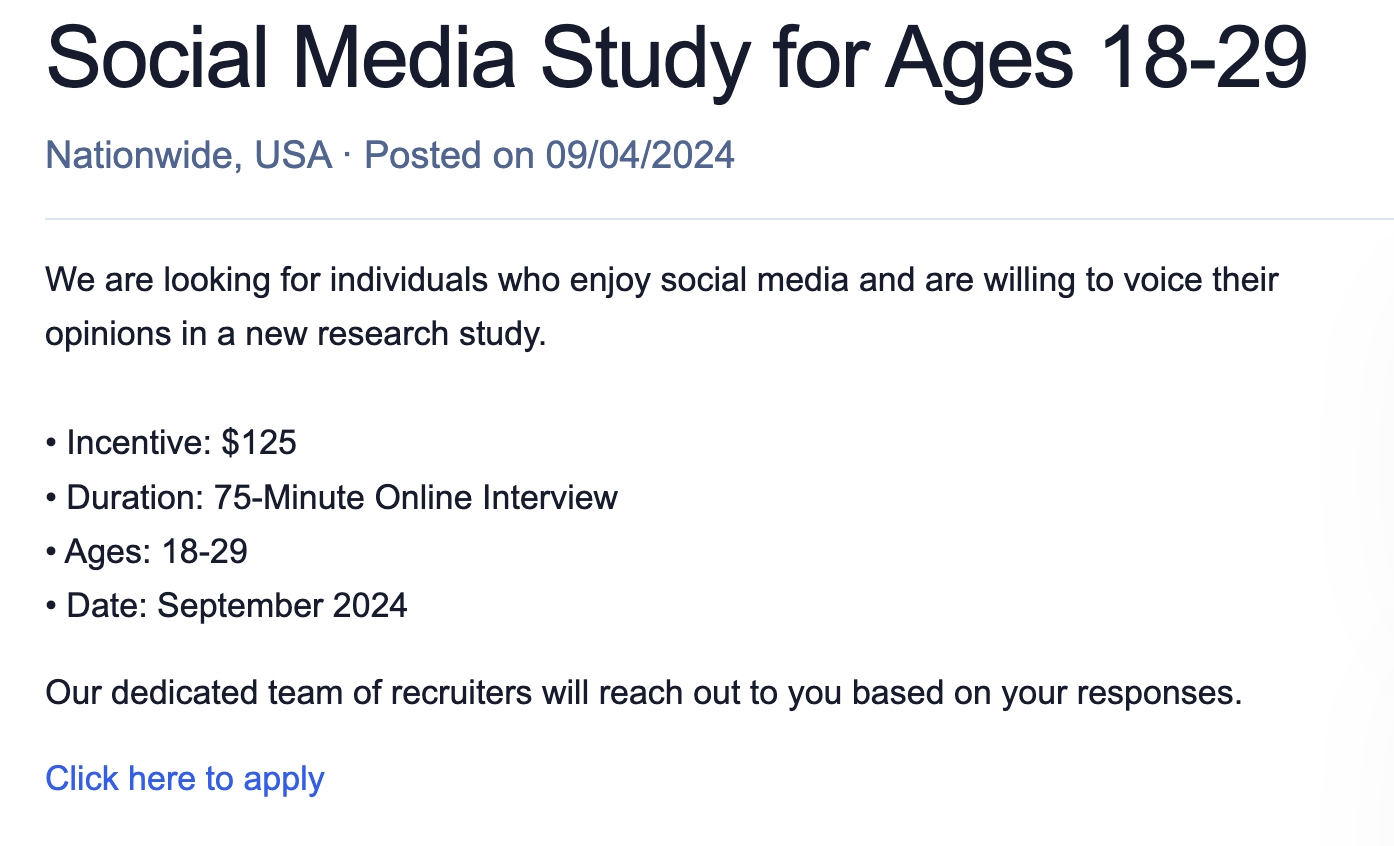Image resolution: width=1394 pixels, height=846 pixels.
Task: Select the 'Nationwide, USA' location text
Action: 189,155
